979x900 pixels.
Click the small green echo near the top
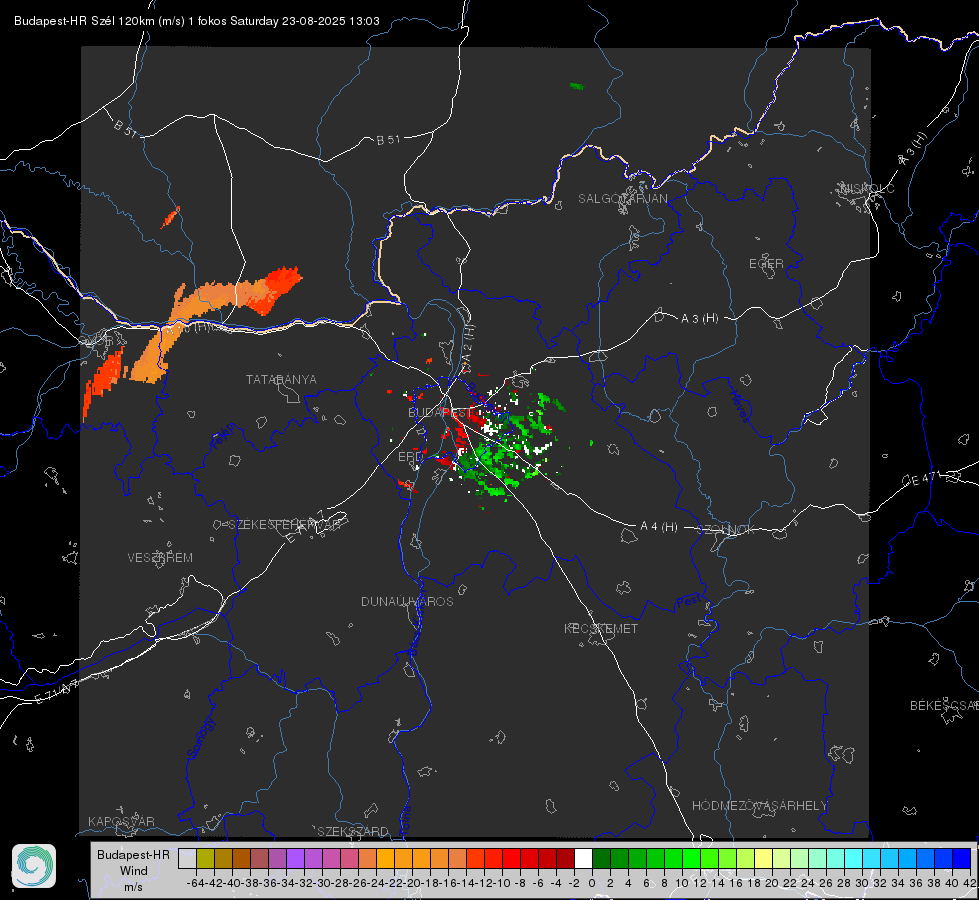(577, 86)
